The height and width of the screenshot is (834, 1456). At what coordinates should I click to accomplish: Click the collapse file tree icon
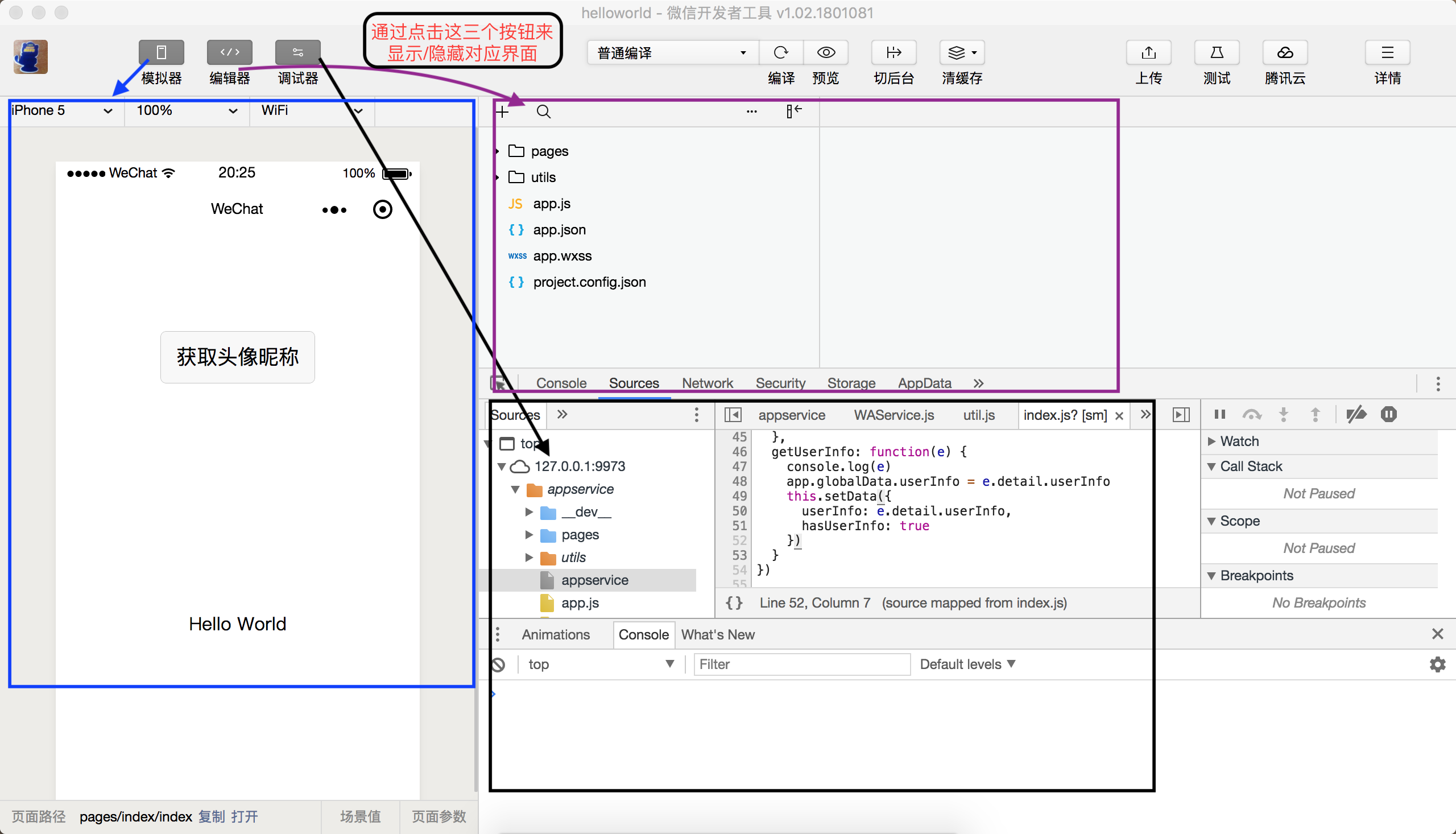click(794, 111)
